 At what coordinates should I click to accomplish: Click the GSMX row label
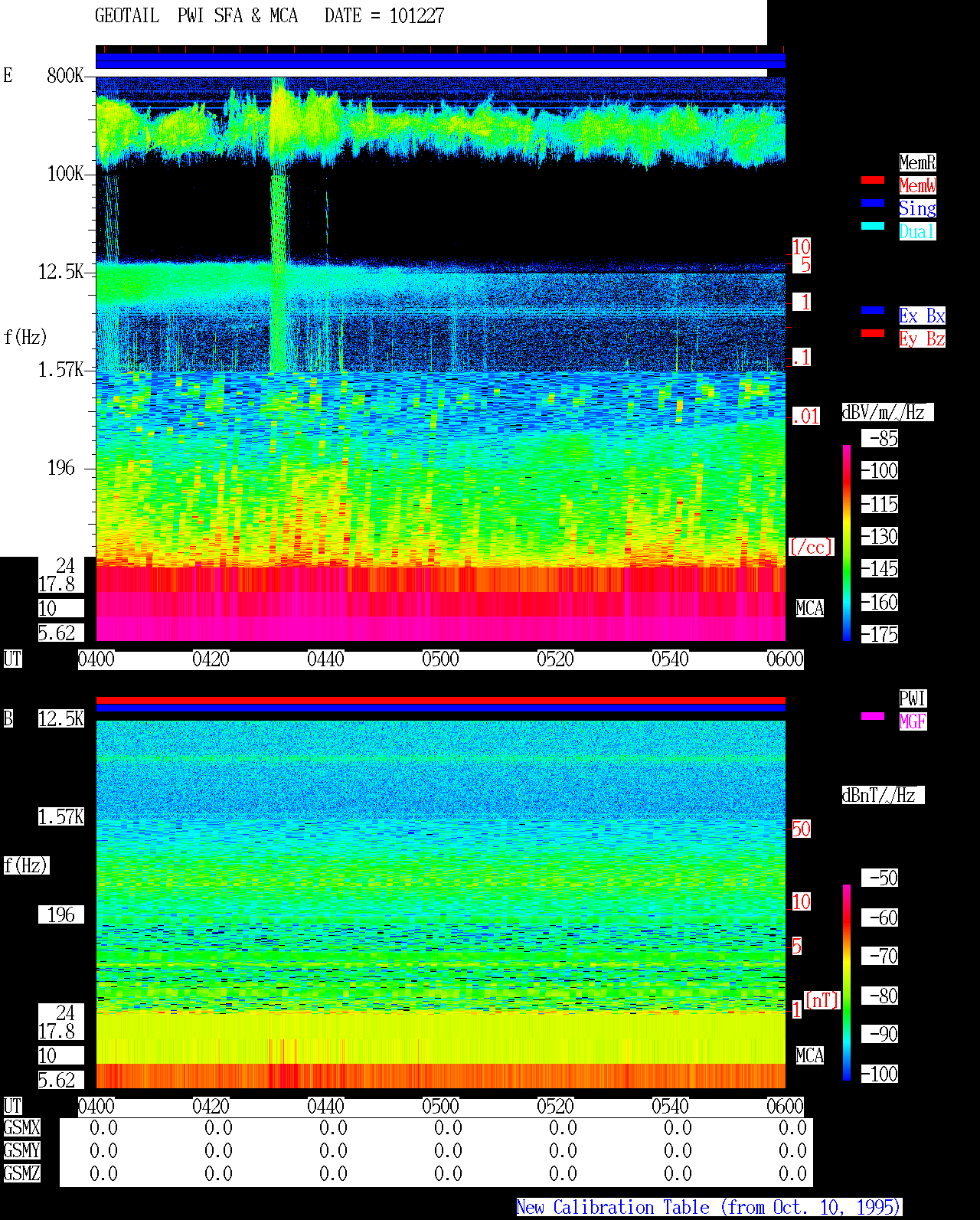[21, 1128]
